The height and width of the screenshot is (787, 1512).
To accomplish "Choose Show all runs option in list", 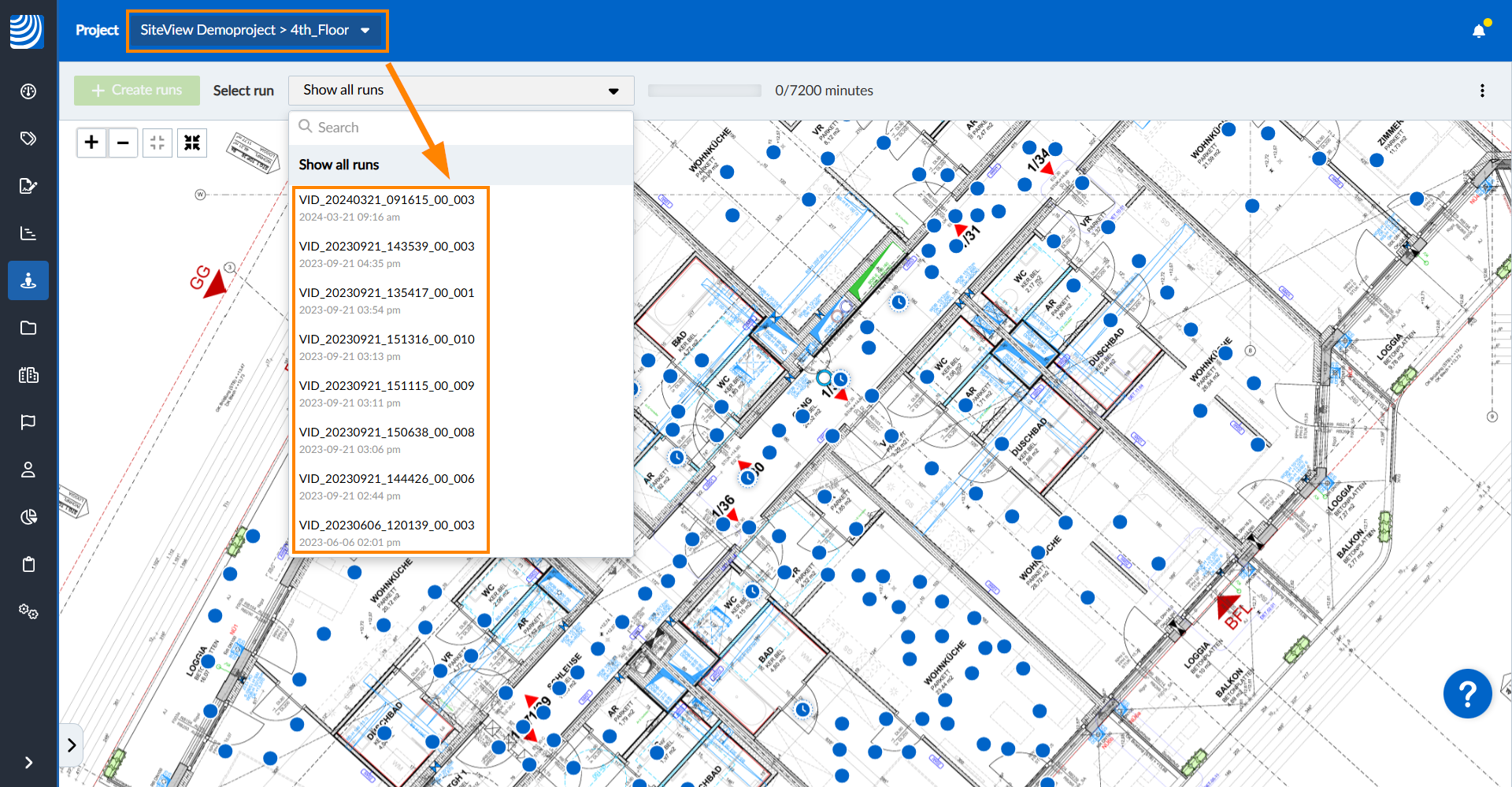I will click(x=339, y=165).
